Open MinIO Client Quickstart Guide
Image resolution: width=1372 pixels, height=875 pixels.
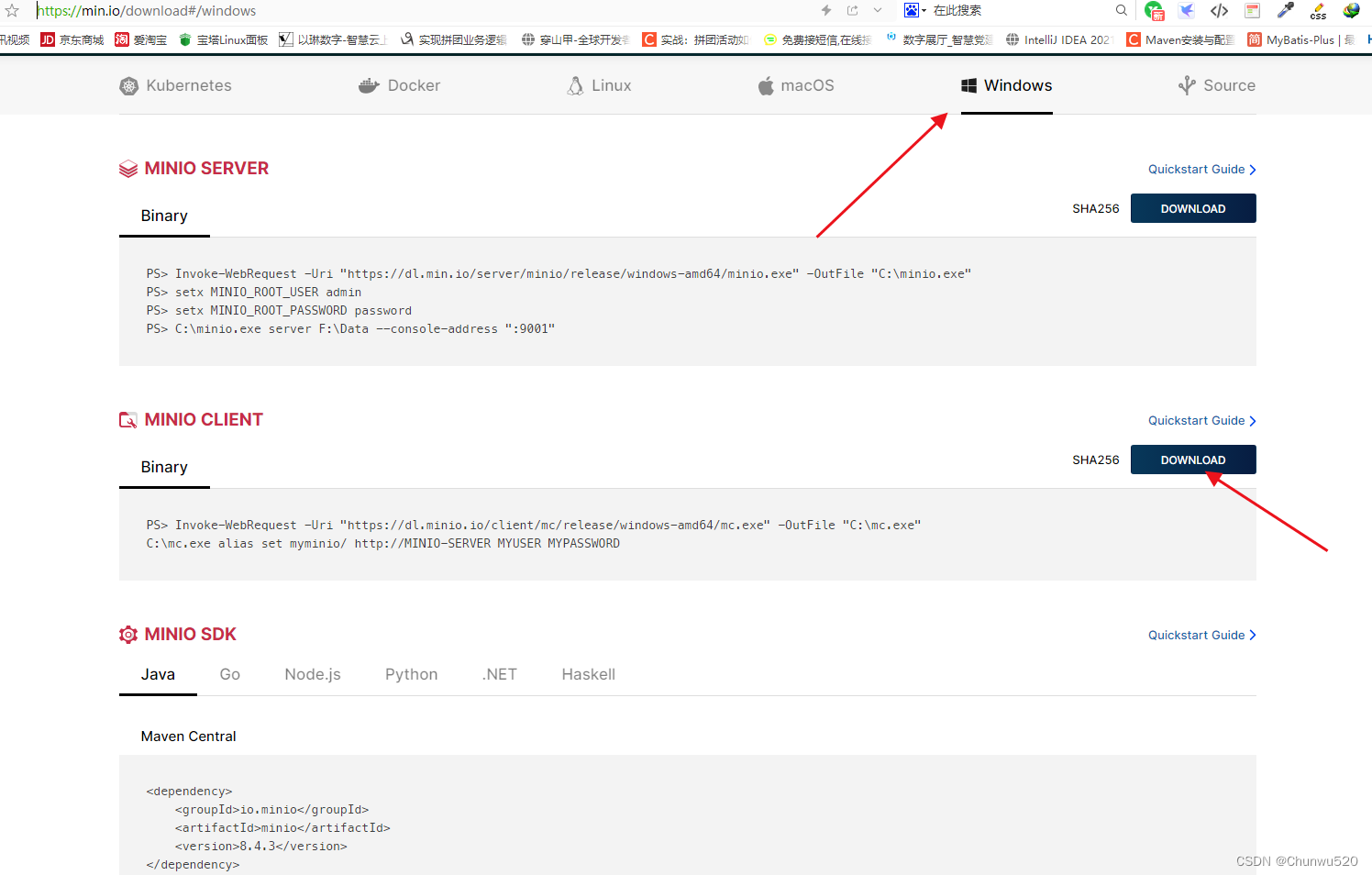[x=1202, y=420]
